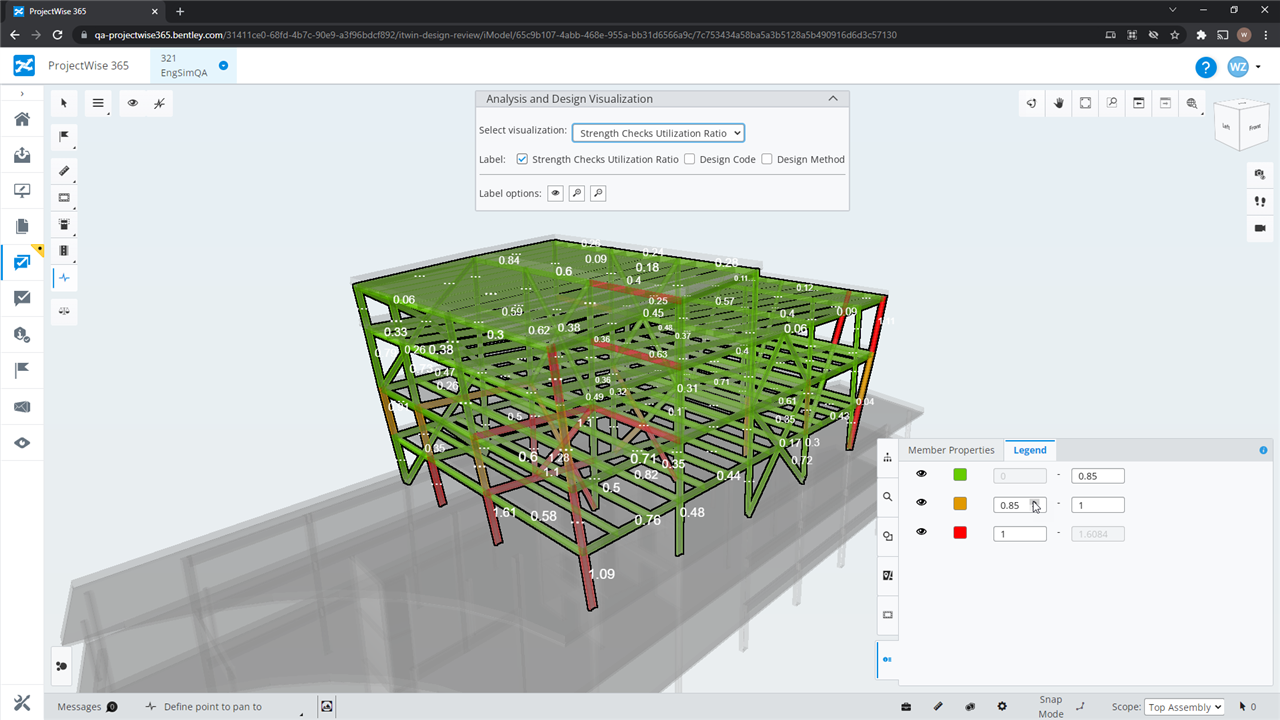Enable the Design Code label checkbox
Image resolution: width=1280 pixels, height=720 pixels.
tap(690, 159)
